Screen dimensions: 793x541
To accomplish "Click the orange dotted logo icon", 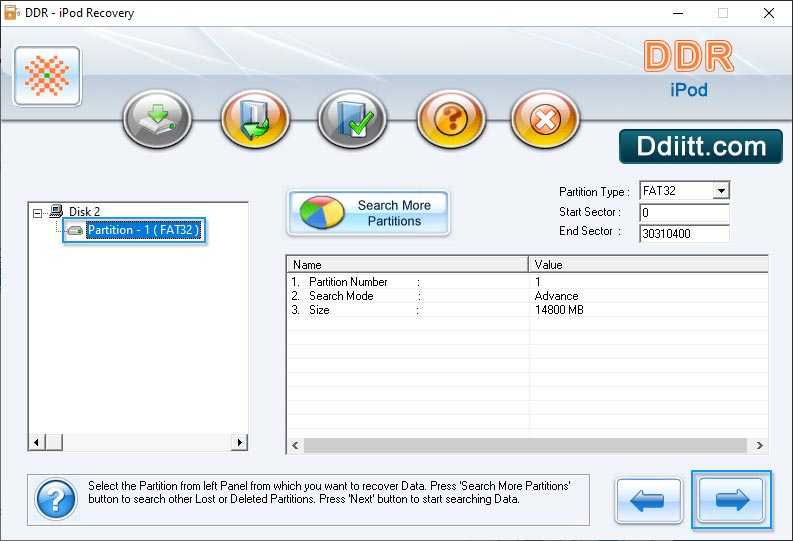I will coord(47,76).
